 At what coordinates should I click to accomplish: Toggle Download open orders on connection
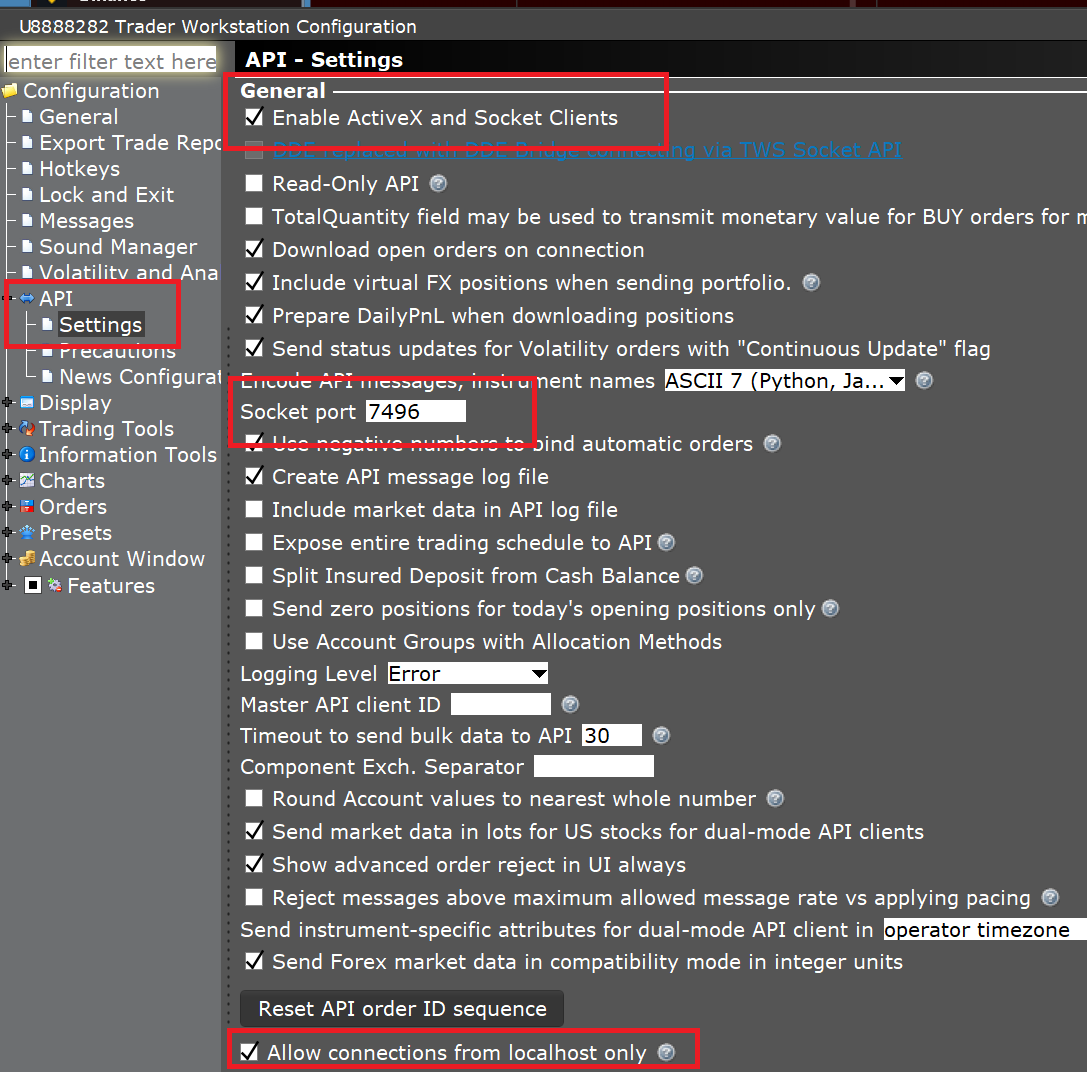click(254, 250)
